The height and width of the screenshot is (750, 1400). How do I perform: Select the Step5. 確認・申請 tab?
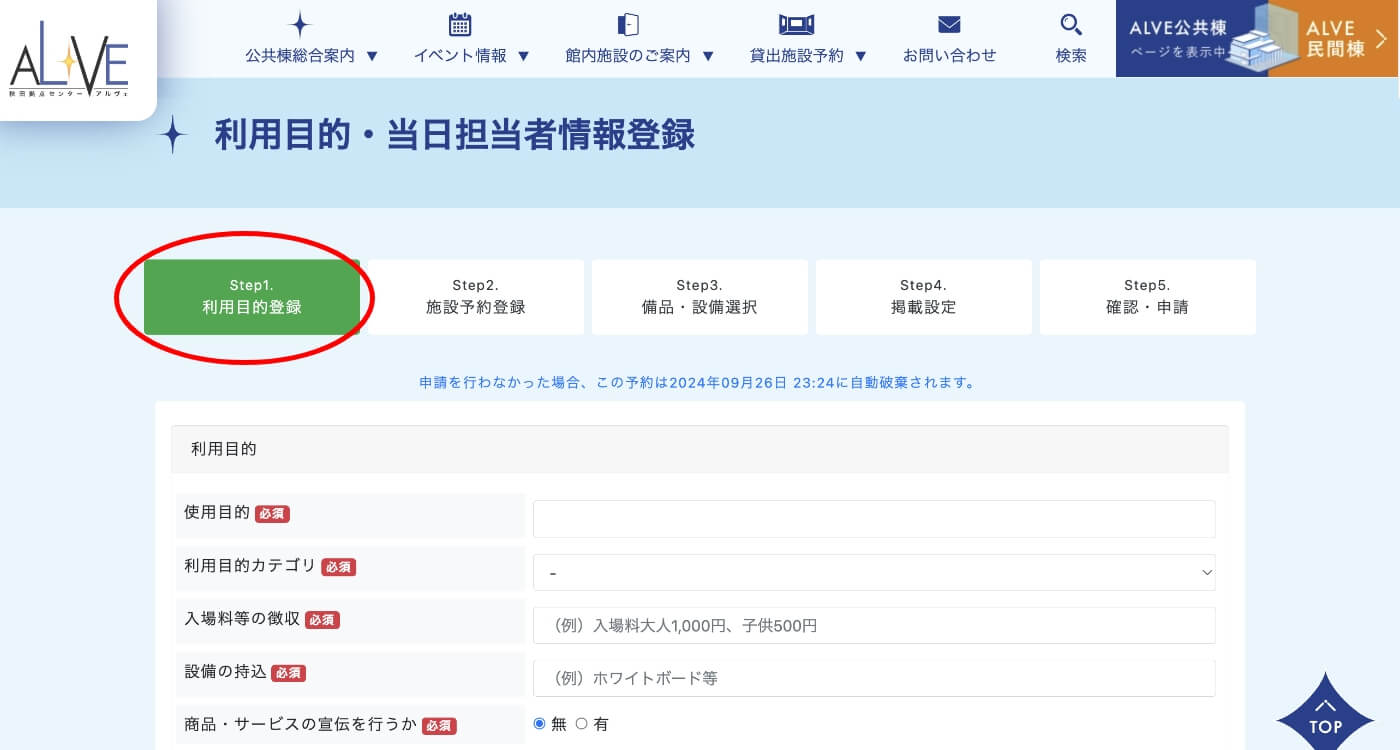1147,297
